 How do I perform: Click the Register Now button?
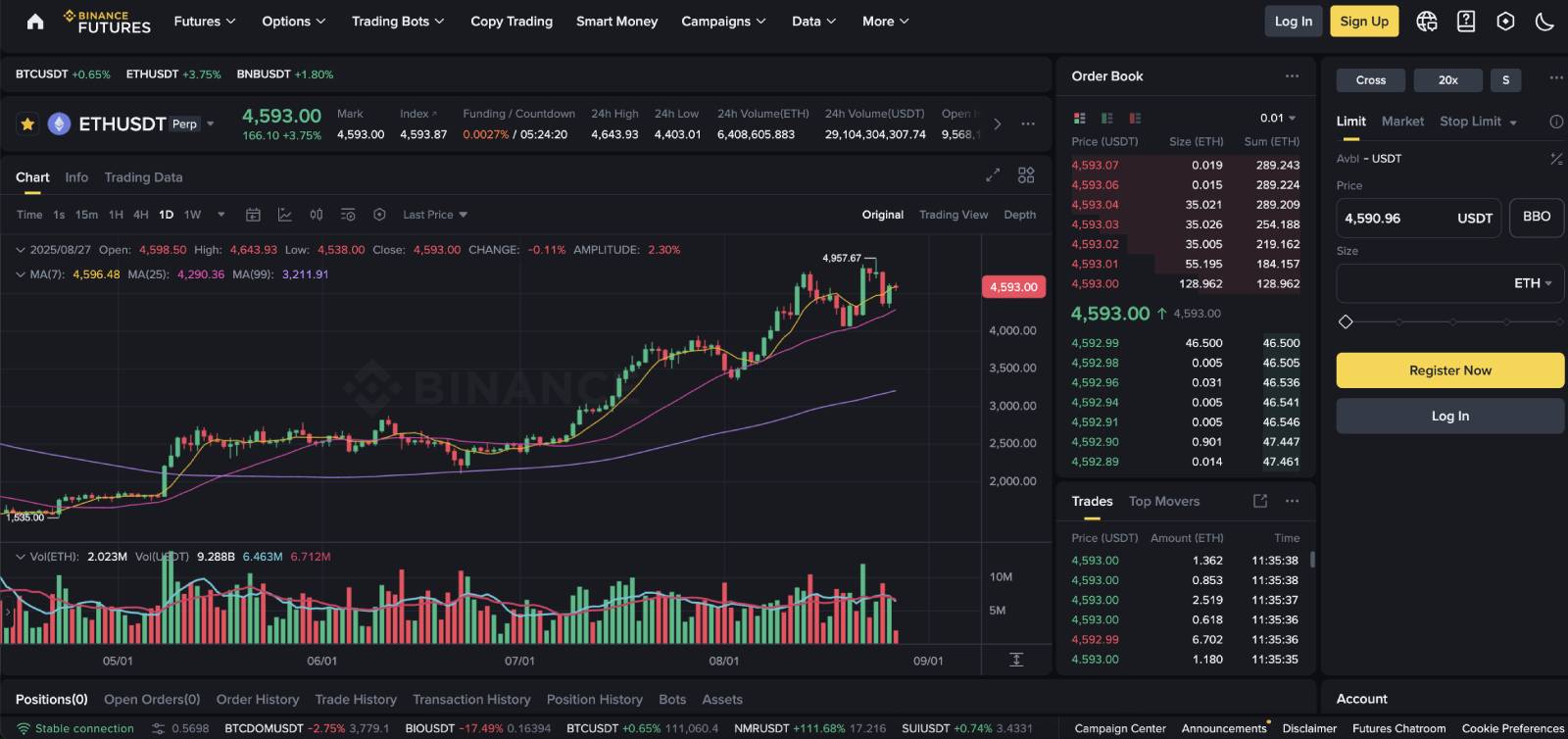[1449, 370]
